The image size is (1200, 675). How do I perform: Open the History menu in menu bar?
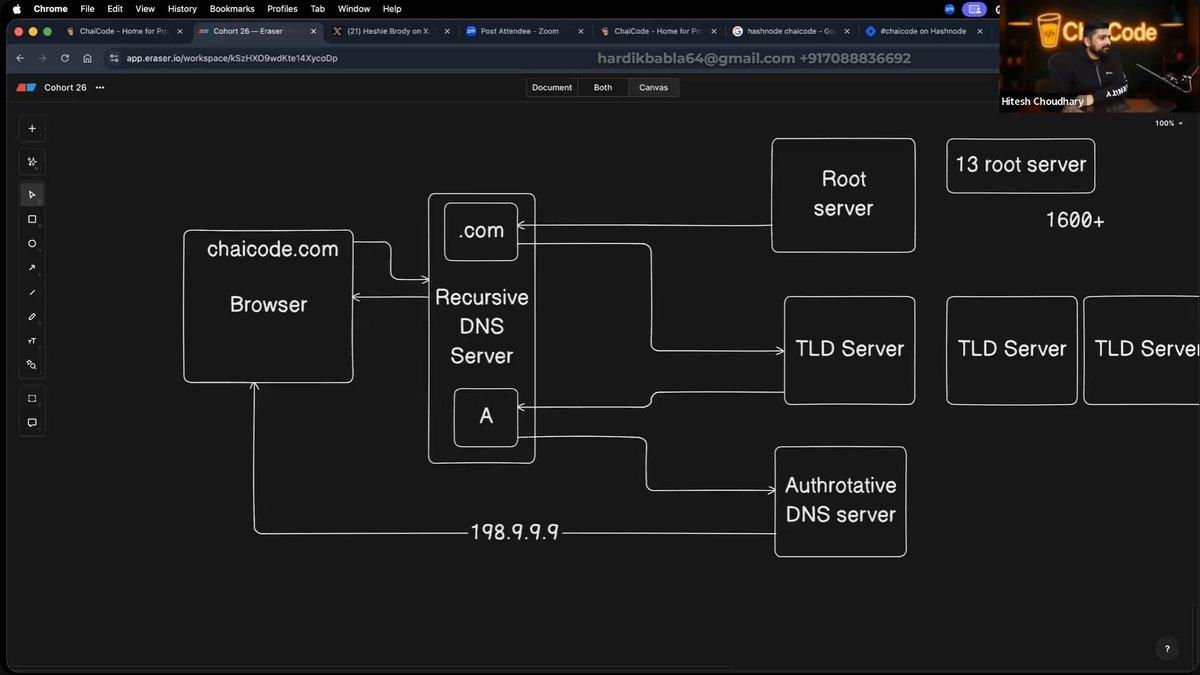pyautogui.click(x=182, y=9)
